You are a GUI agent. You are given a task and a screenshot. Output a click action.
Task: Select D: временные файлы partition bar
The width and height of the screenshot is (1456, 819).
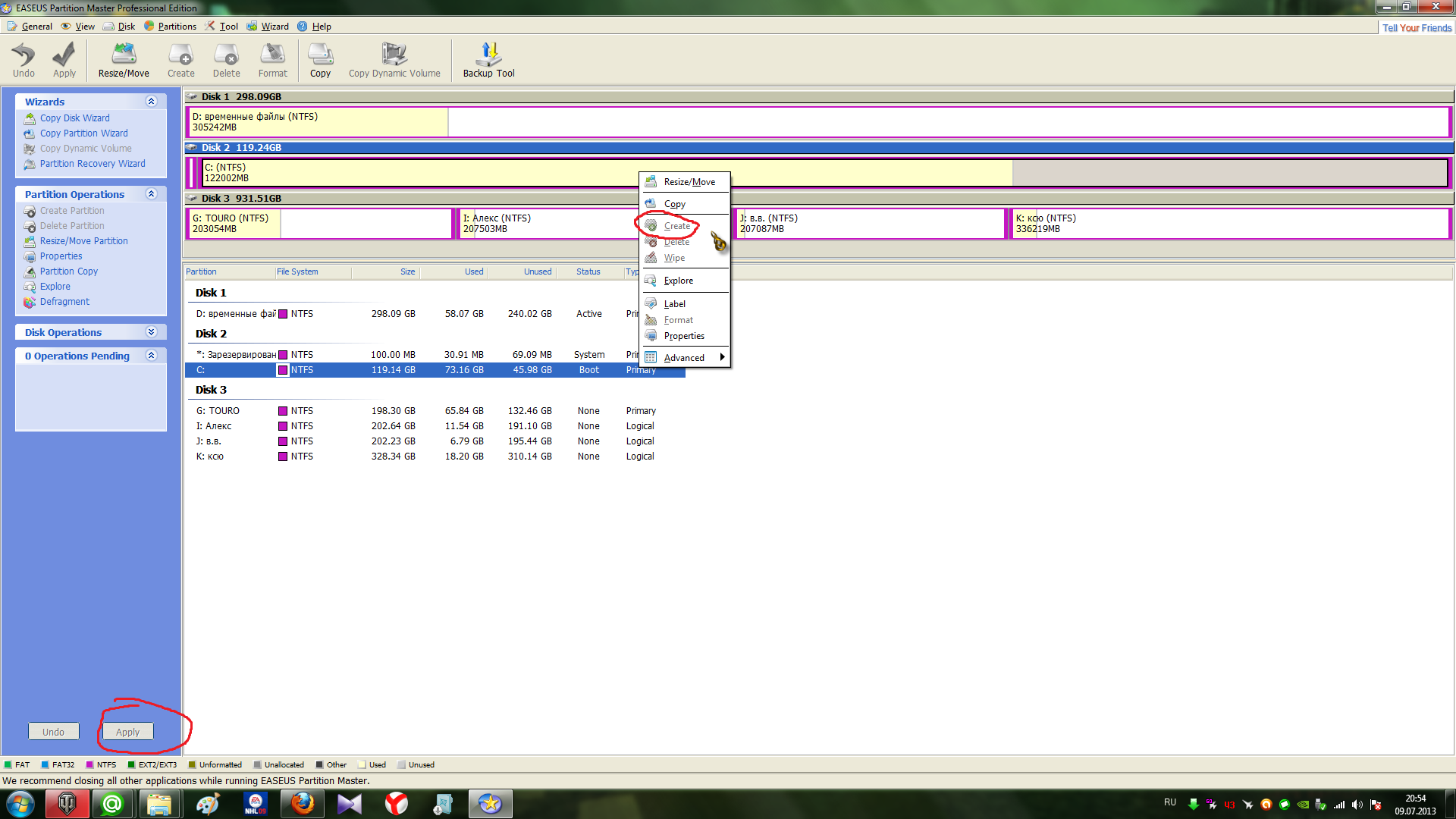pos(817,122)
